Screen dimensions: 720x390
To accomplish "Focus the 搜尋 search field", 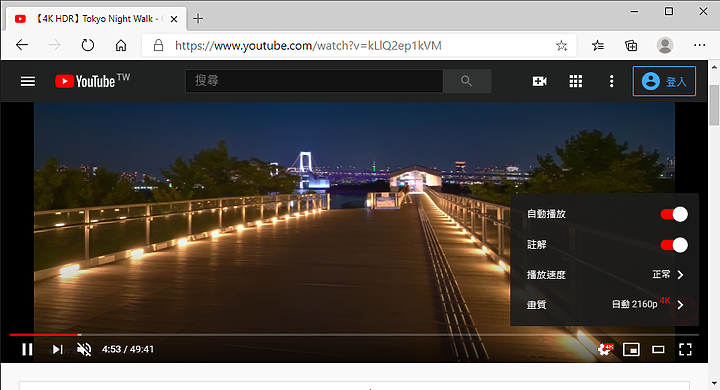I will click(315, 81).
